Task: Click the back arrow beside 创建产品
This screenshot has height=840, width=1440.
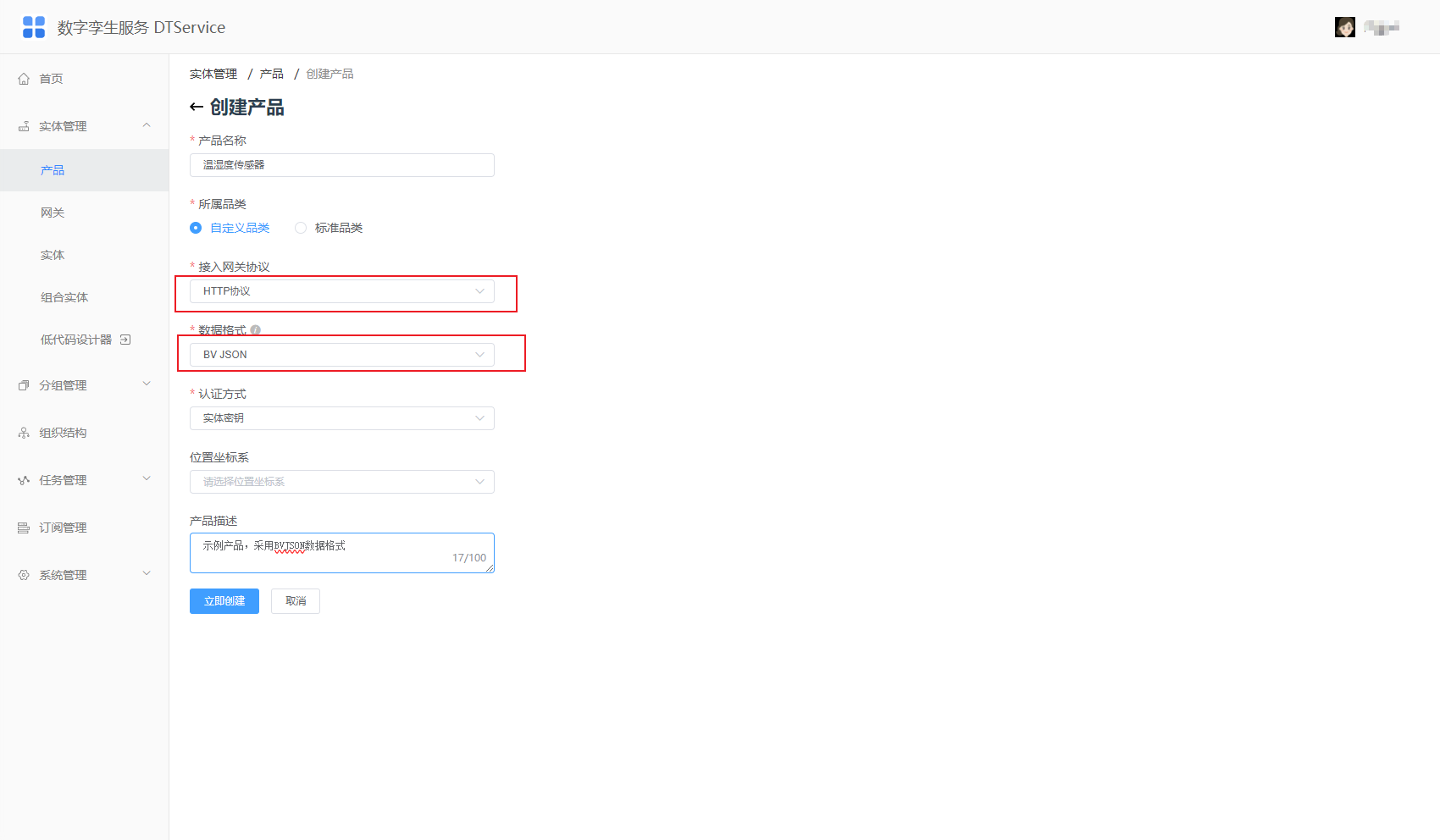Action: point(197,107)
